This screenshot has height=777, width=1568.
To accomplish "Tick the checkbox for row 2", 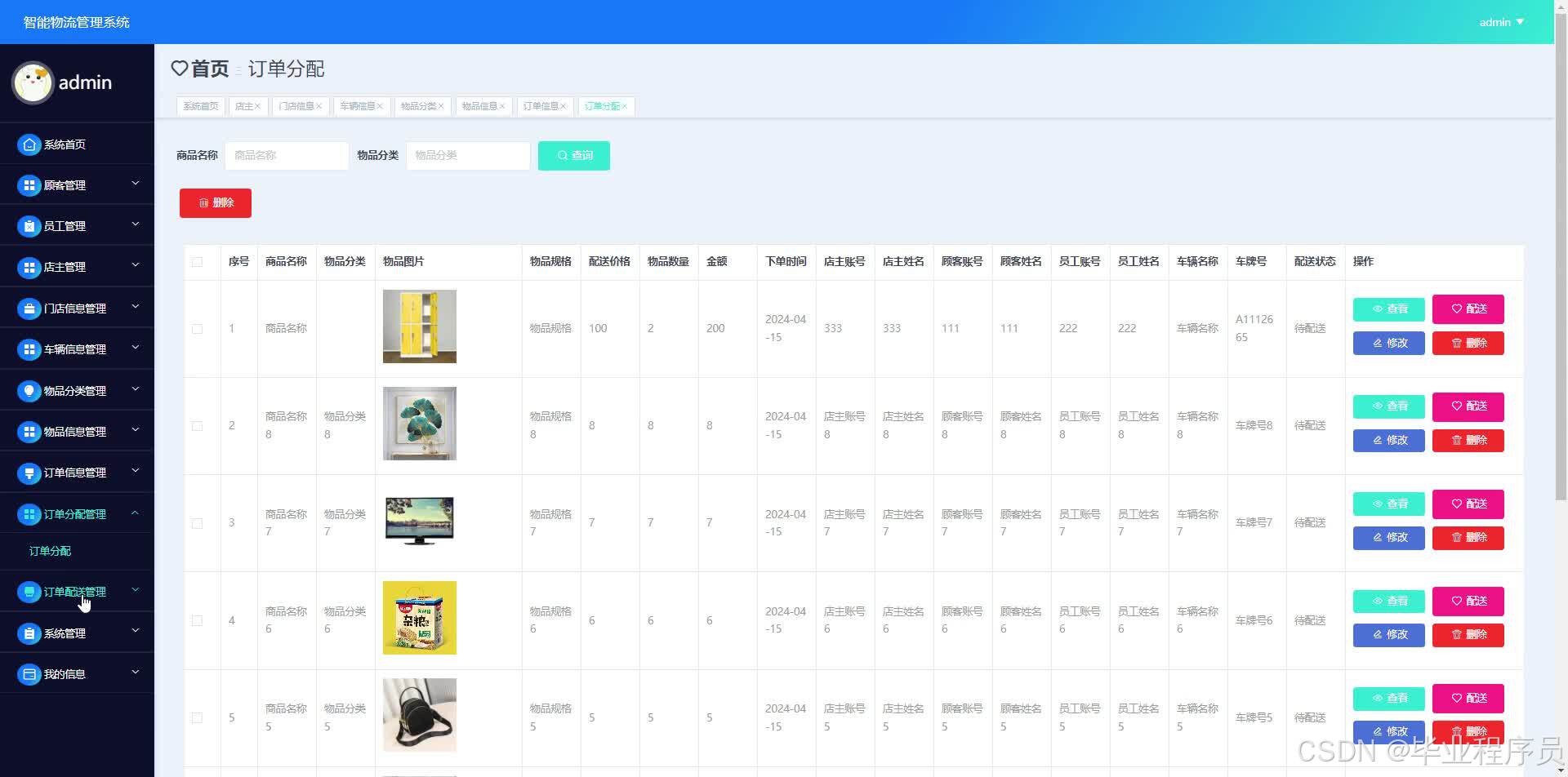I will (197, 426).
